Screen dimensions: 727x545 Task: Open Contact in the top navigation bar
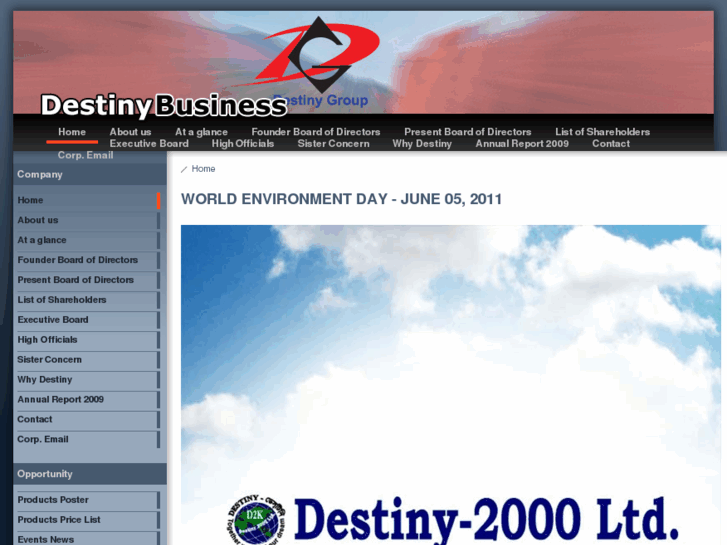click(x=611, y=143)
